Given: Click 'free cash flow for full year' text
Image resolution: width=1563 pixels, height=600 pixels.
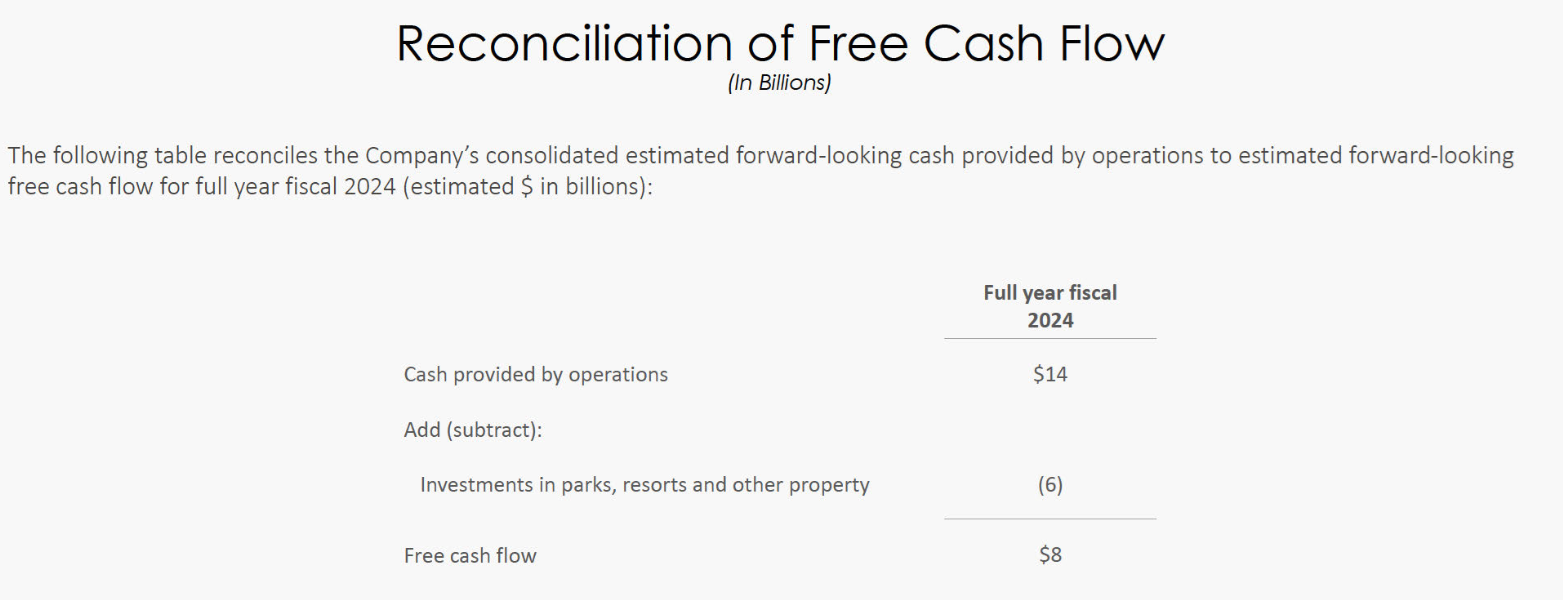Looking at the screenshot, I should click(136, 187).
